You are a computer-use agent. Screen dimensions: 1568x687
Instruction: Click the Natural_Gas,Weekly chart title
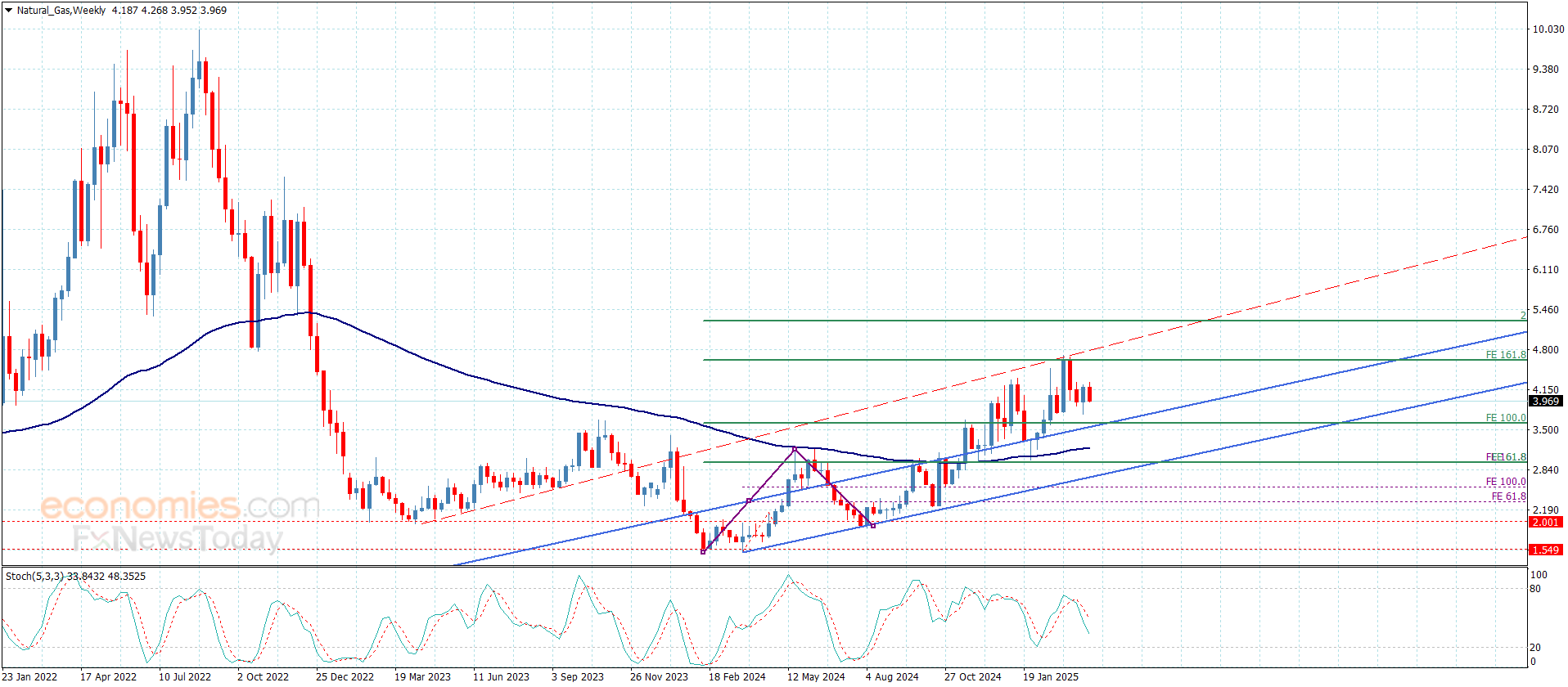tap(61, 11)
